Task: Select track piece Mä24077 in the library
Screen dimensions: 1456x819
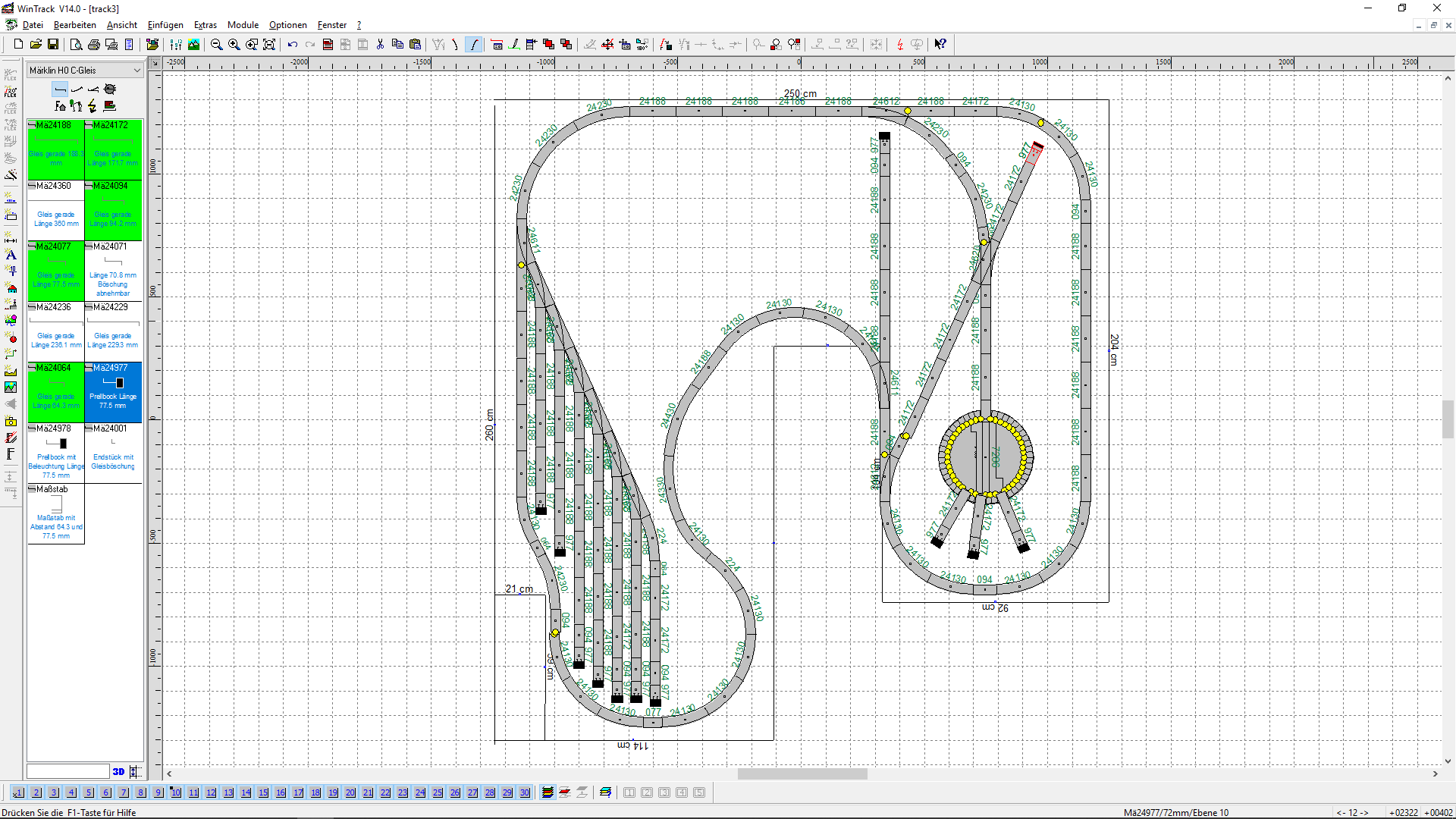Action: [x=56, y=271]
